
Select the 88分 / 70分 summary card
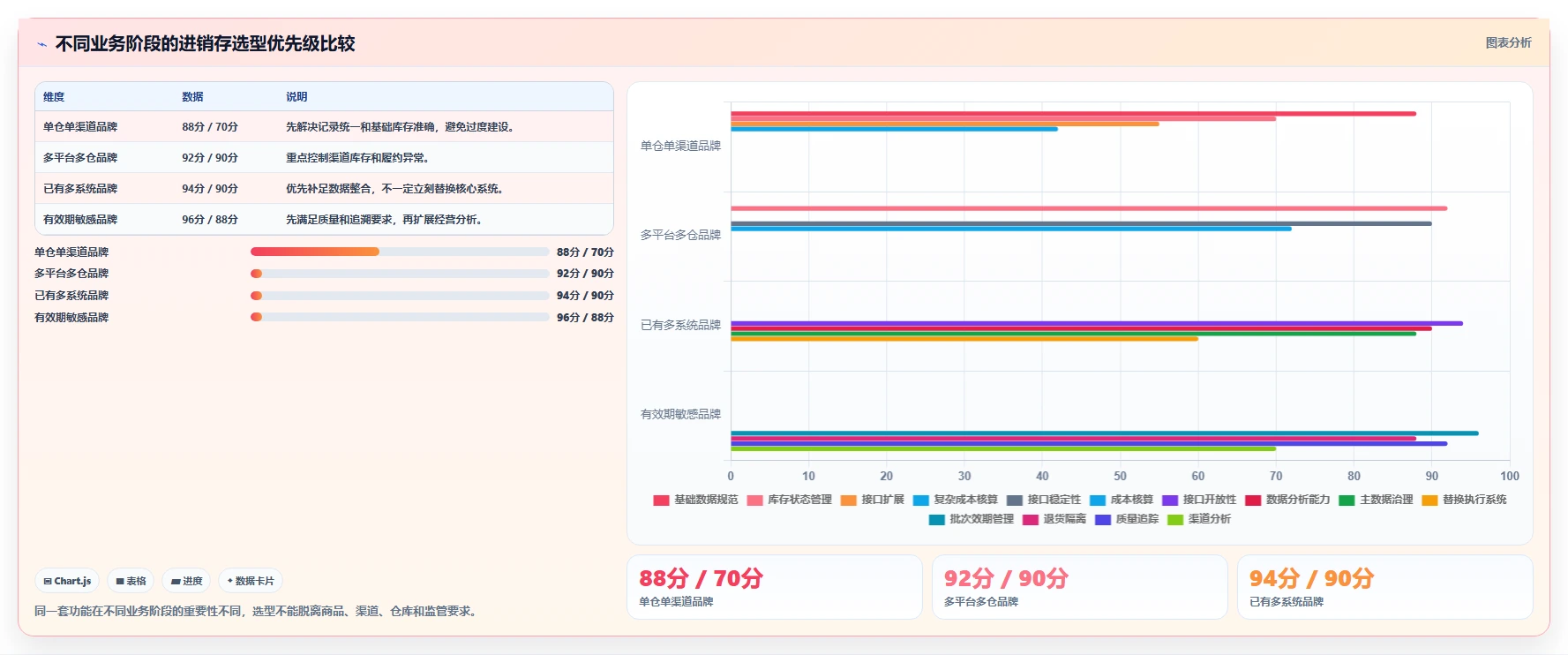(x=775, y=587)
